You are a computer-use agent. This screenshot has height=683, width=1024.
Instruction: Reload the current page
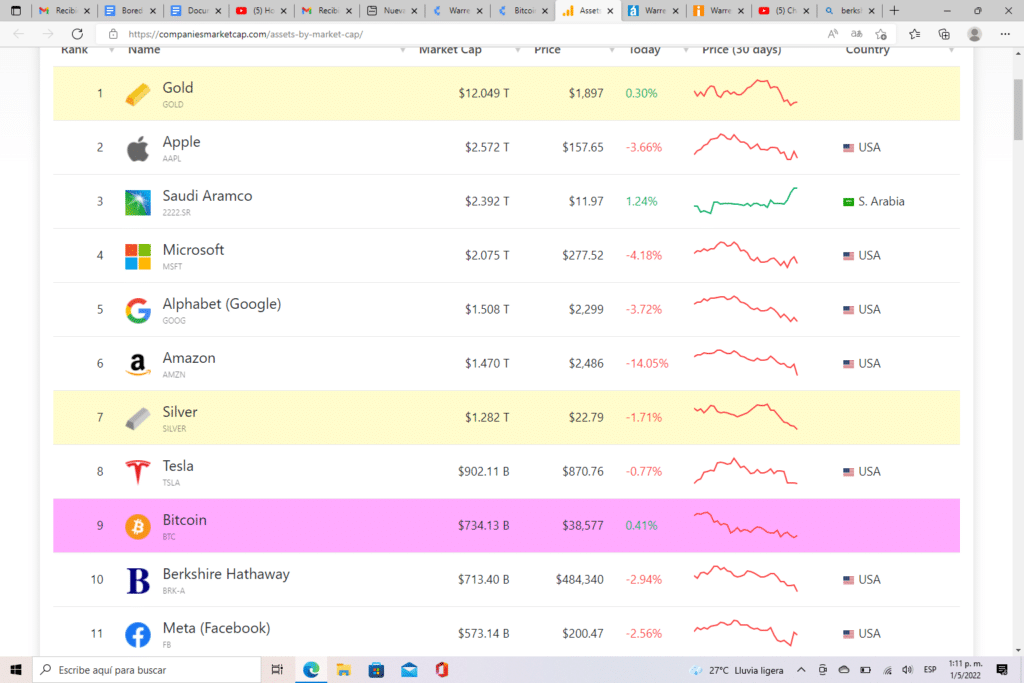(x=77, y=34)
